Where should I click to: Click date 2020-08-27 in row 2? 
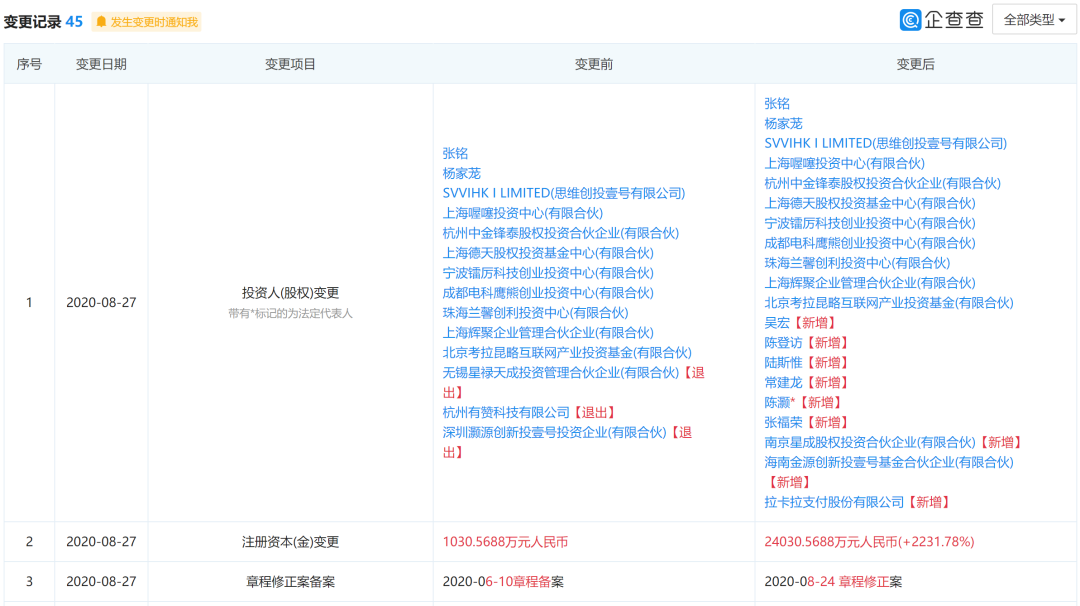click(x=101, y=542)
